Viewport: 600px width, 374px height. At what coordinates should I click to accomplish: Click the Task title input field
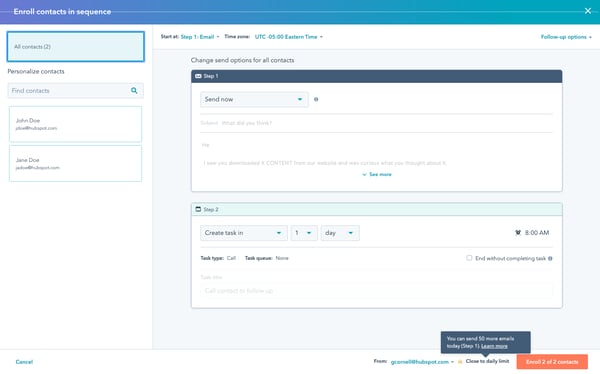(377, 291)
